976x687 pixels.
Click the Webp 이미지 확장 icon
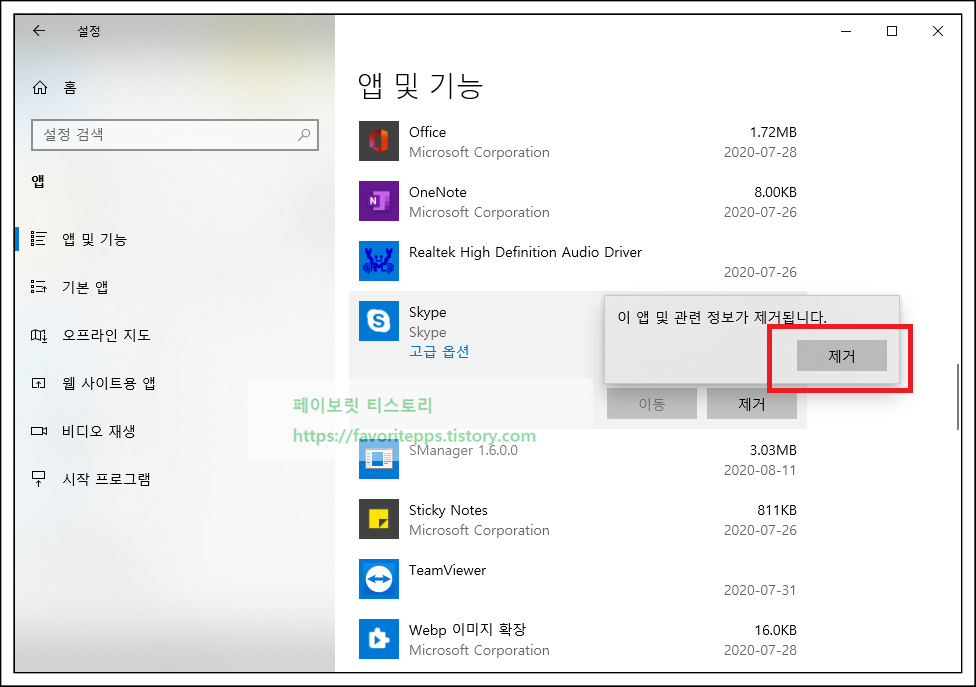coord(378,639)
